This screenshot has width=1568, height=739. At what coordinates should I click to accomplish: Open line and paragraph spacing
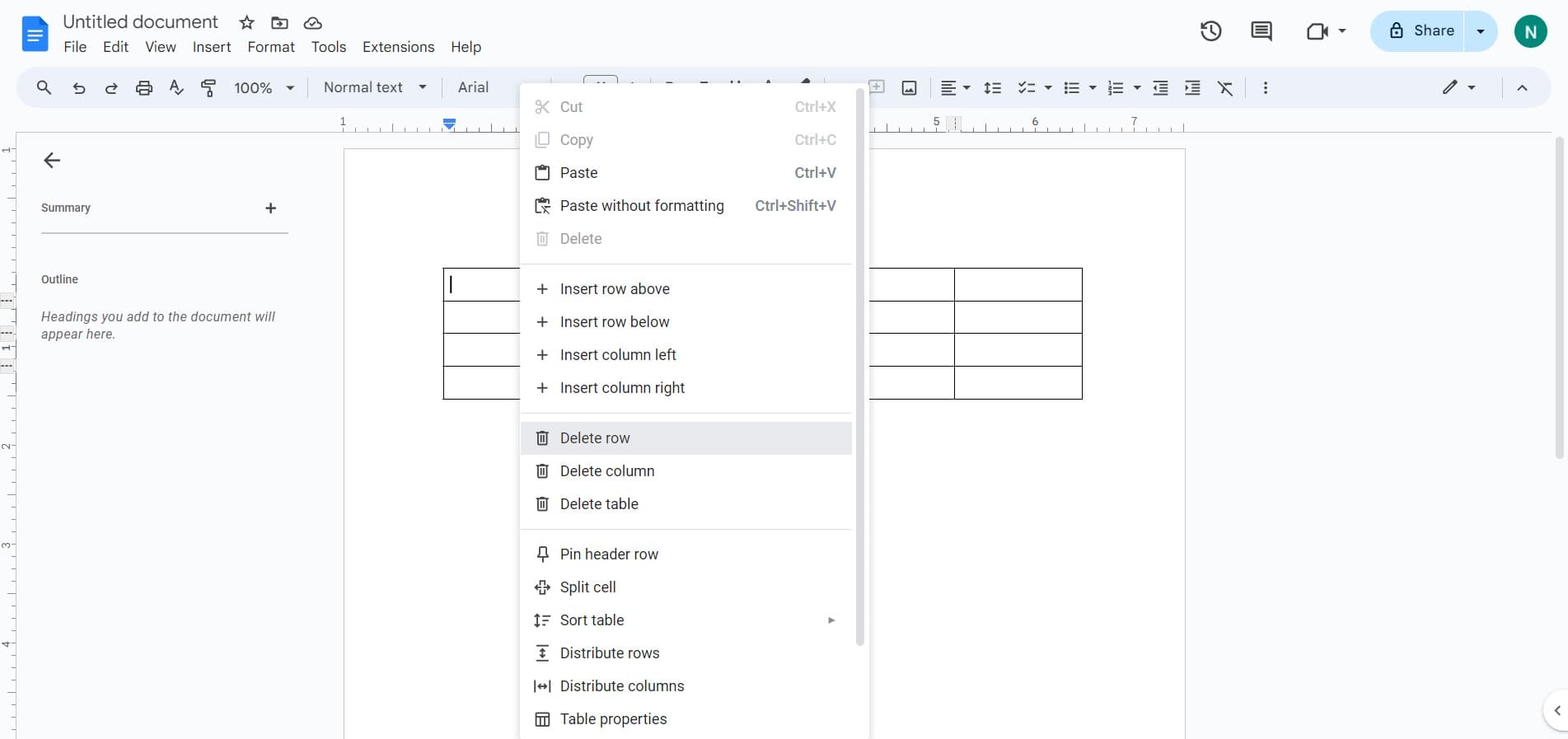click(x=993, y=88)
